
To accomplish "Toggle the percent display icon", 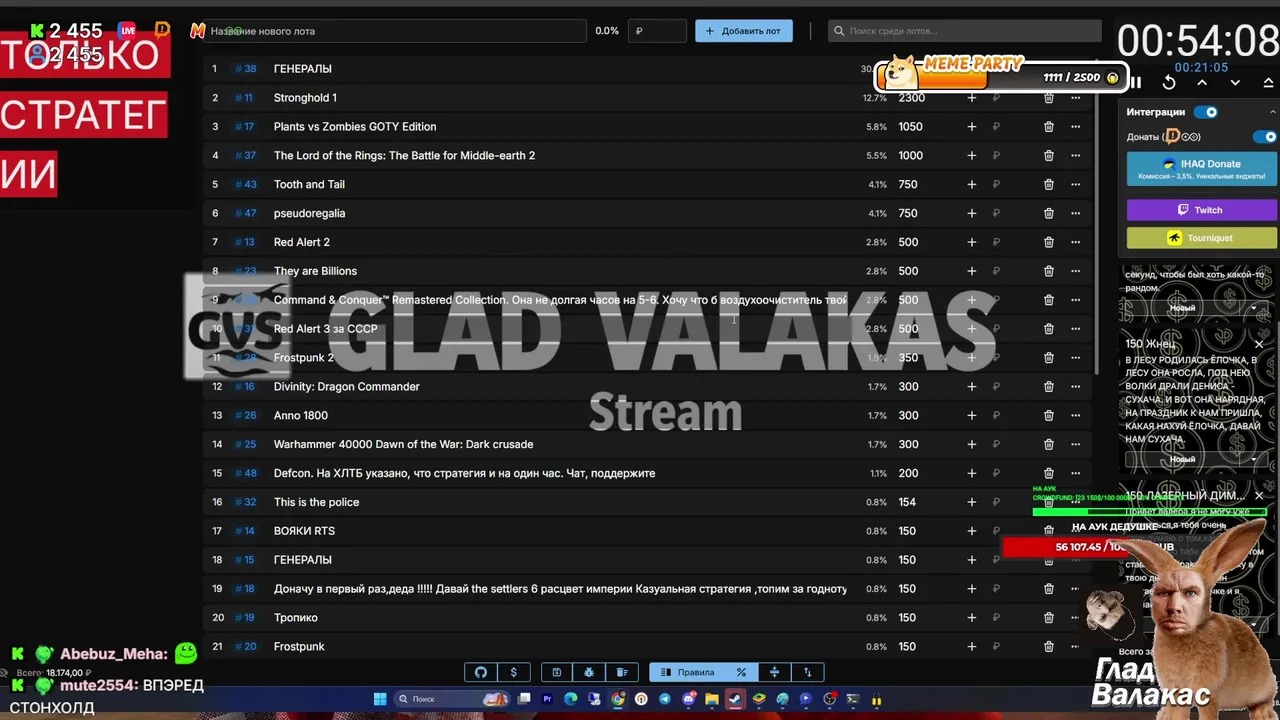I will 741,672.
